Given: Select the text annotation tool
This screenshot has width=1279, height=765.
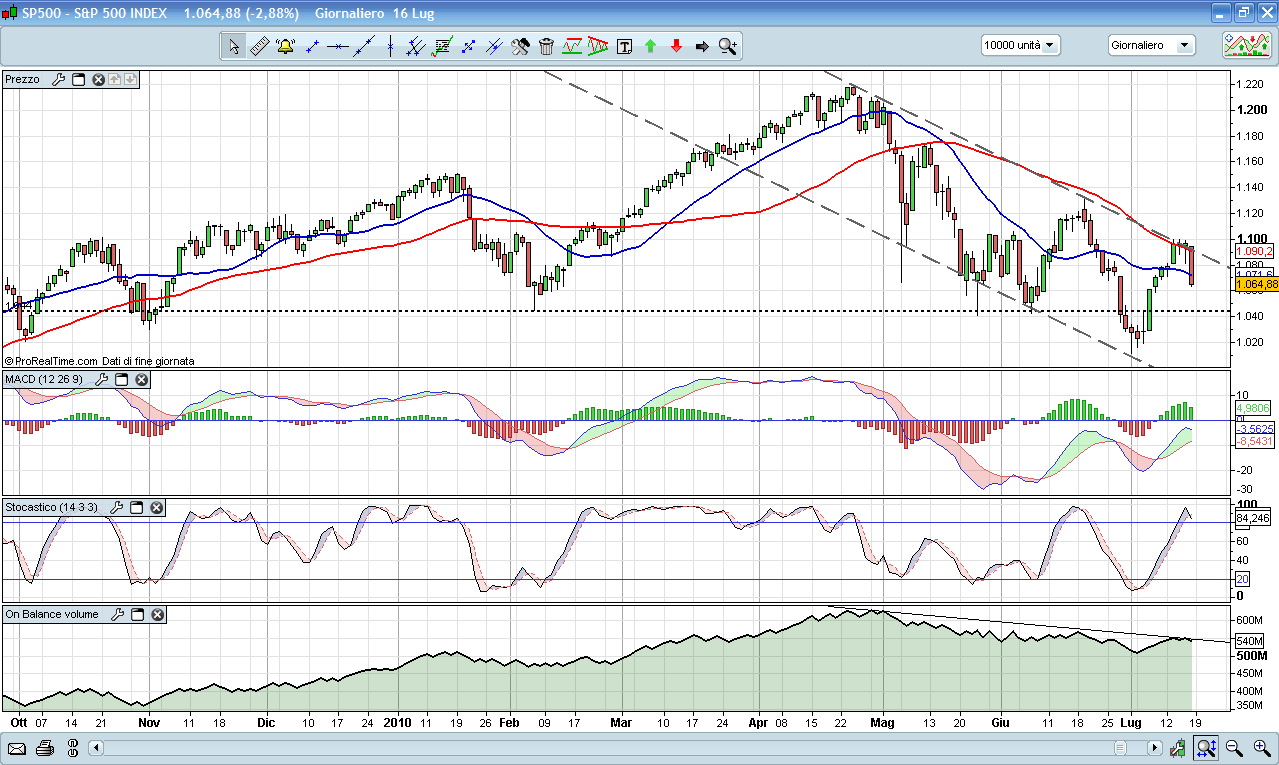Looking at the screenshot, I should tap(625, 46).
